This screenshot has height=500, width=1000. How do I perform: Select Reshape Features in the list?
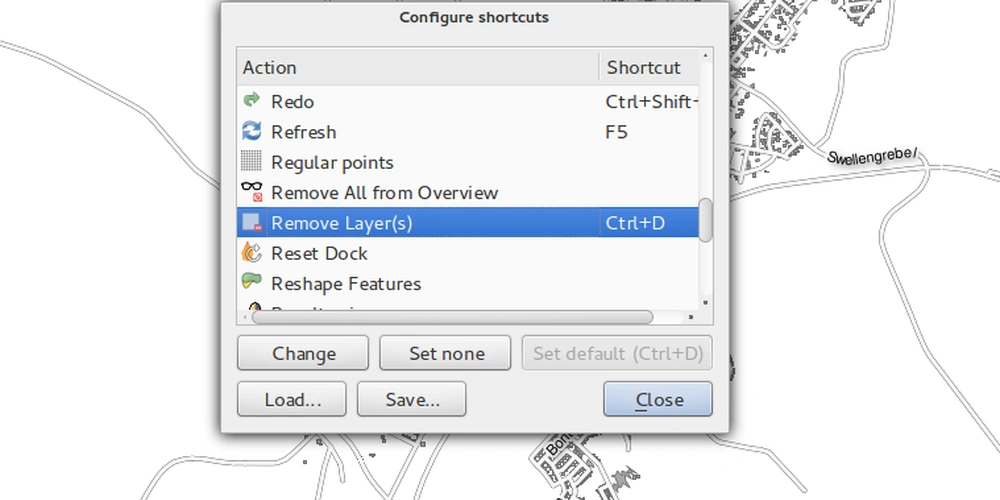pos(468,283)
